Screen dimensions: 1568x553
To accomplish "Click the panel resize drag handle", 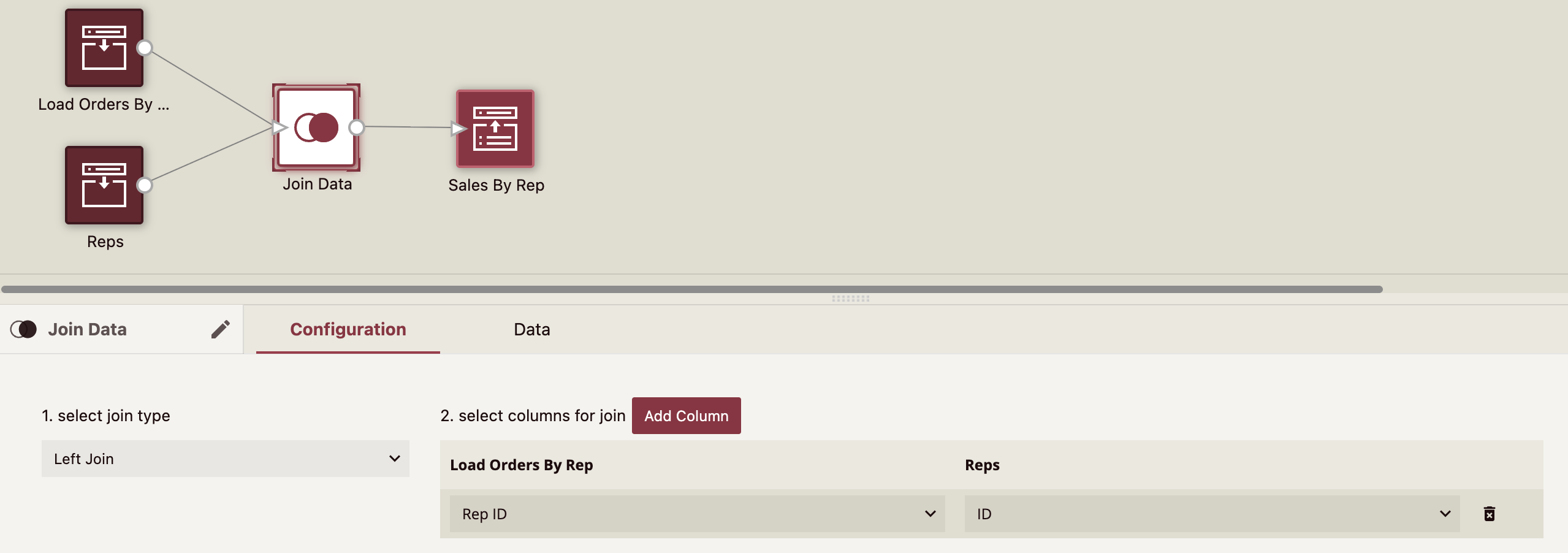I will [850, 299].
